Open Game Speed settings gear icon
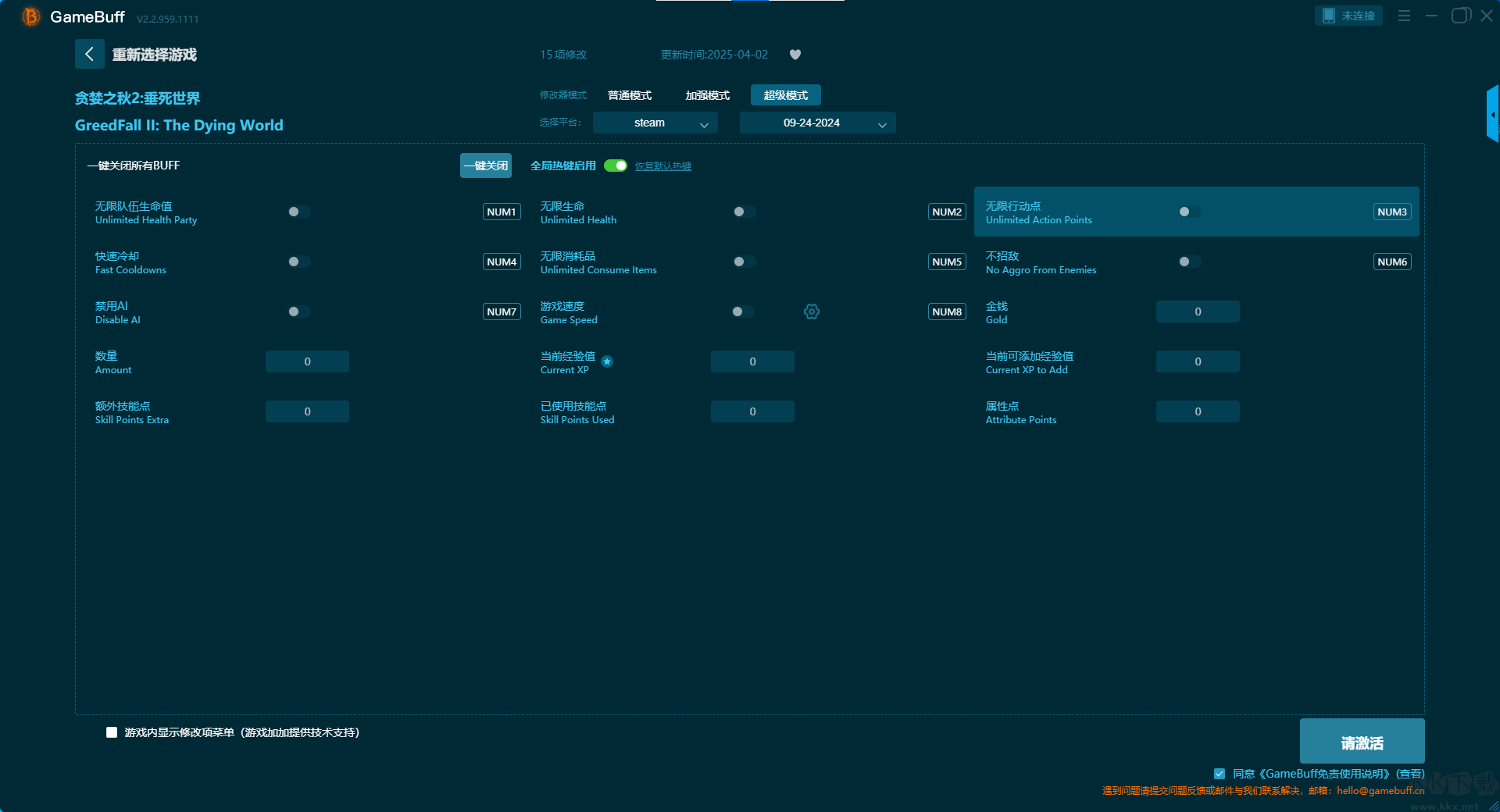This screenshot has width=1500, height=812. [812, 312]
